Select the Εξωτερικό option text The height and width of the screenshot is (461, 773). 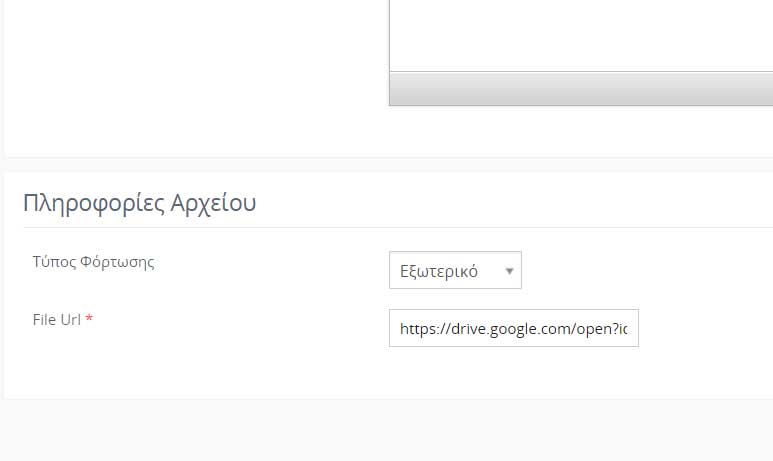[x=439, y=271]
